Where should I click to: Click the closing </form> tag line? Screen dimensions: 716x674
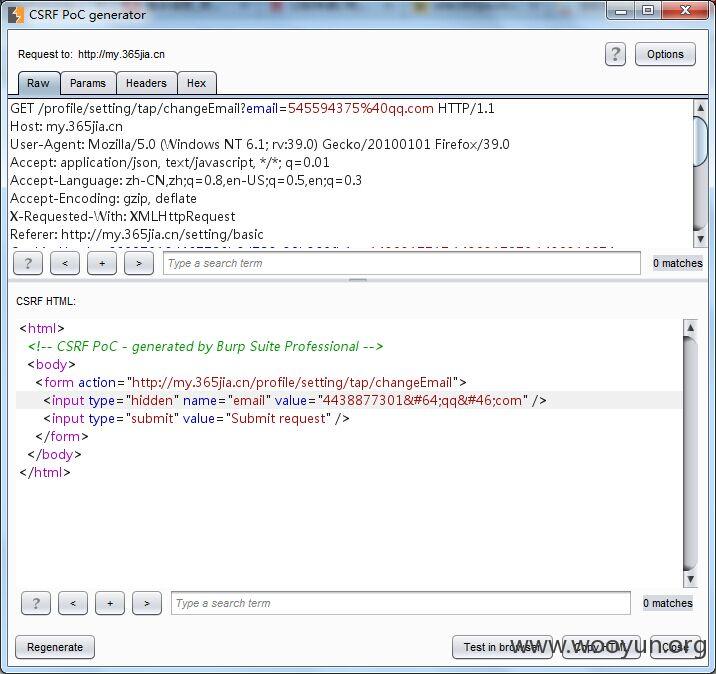tap(62, 437)
